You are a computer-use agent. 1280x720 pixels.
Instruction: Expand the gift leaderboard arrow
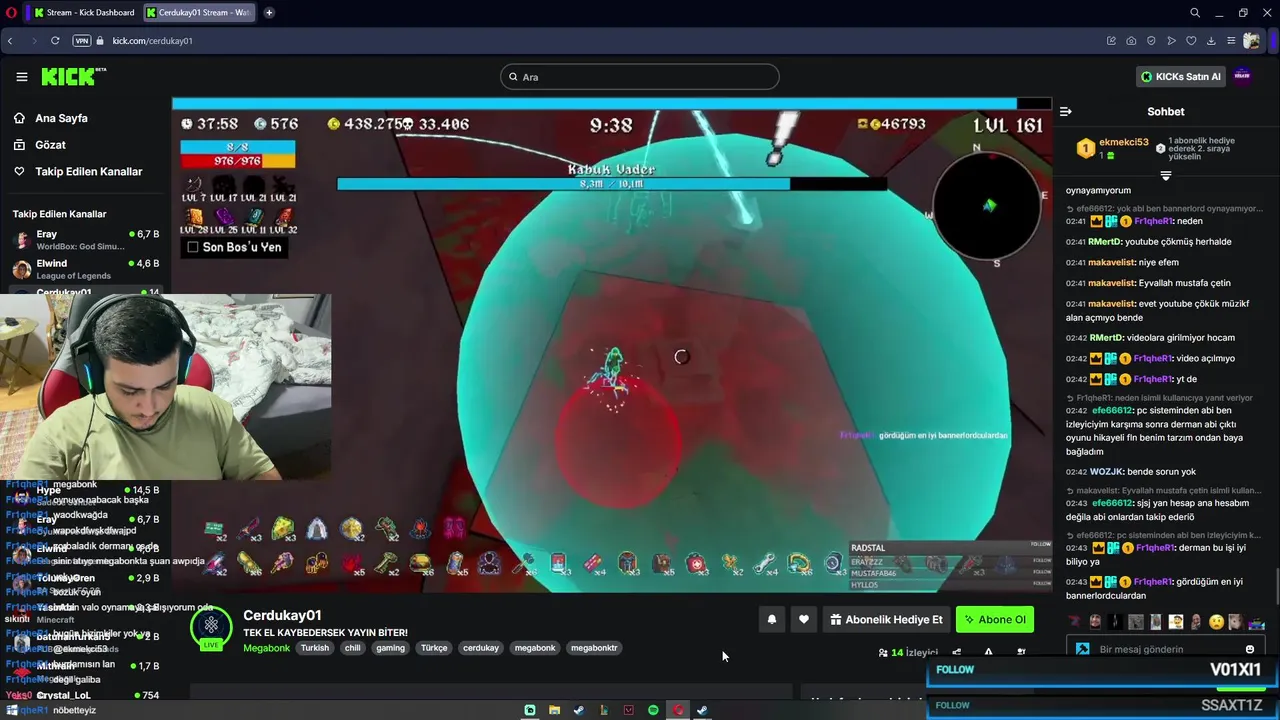(1166, 176)
